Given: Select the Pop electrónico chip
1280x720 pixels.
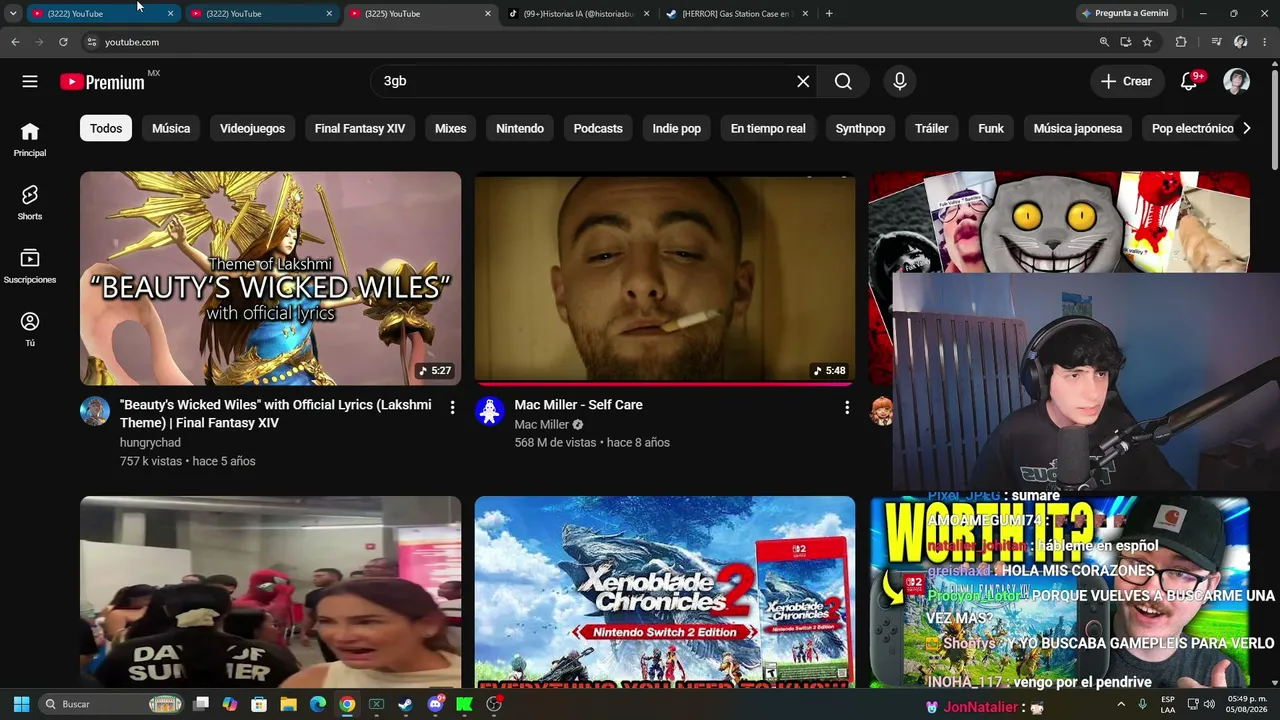Looking at the screenshot, I should point(1192,128).
